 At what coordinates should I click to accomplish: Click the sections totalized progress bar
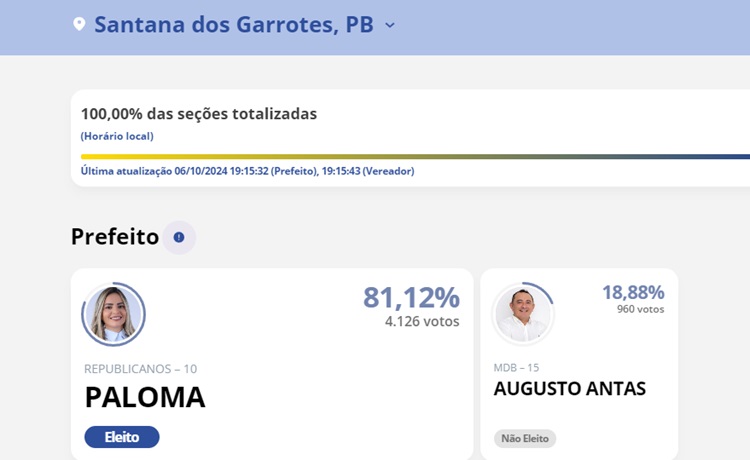pos(415,156)
